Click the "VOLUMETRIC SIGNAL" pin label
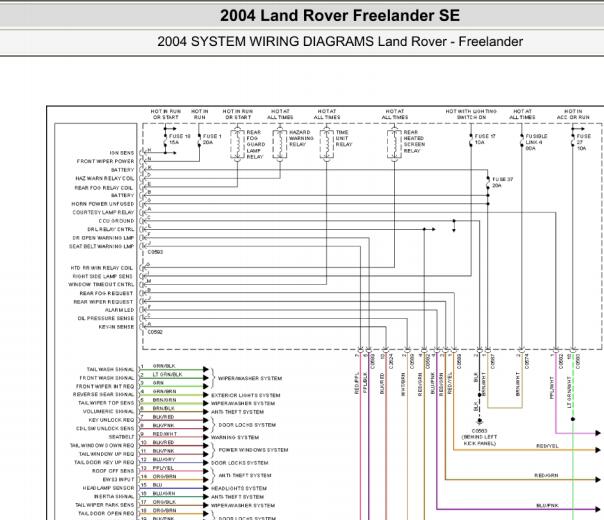The image size is (604, 520). (109, 411)
